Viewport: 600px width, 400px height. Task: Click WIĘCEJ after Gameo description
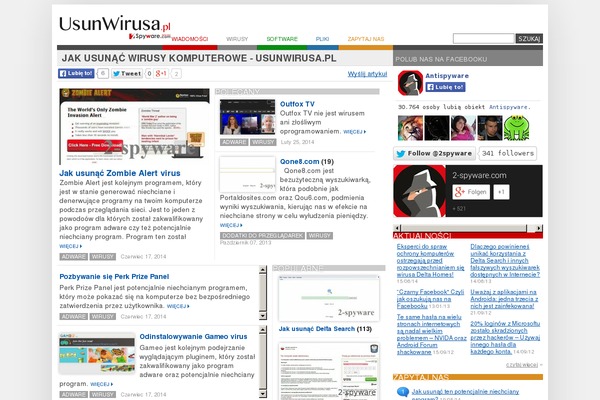pos(101,384)
